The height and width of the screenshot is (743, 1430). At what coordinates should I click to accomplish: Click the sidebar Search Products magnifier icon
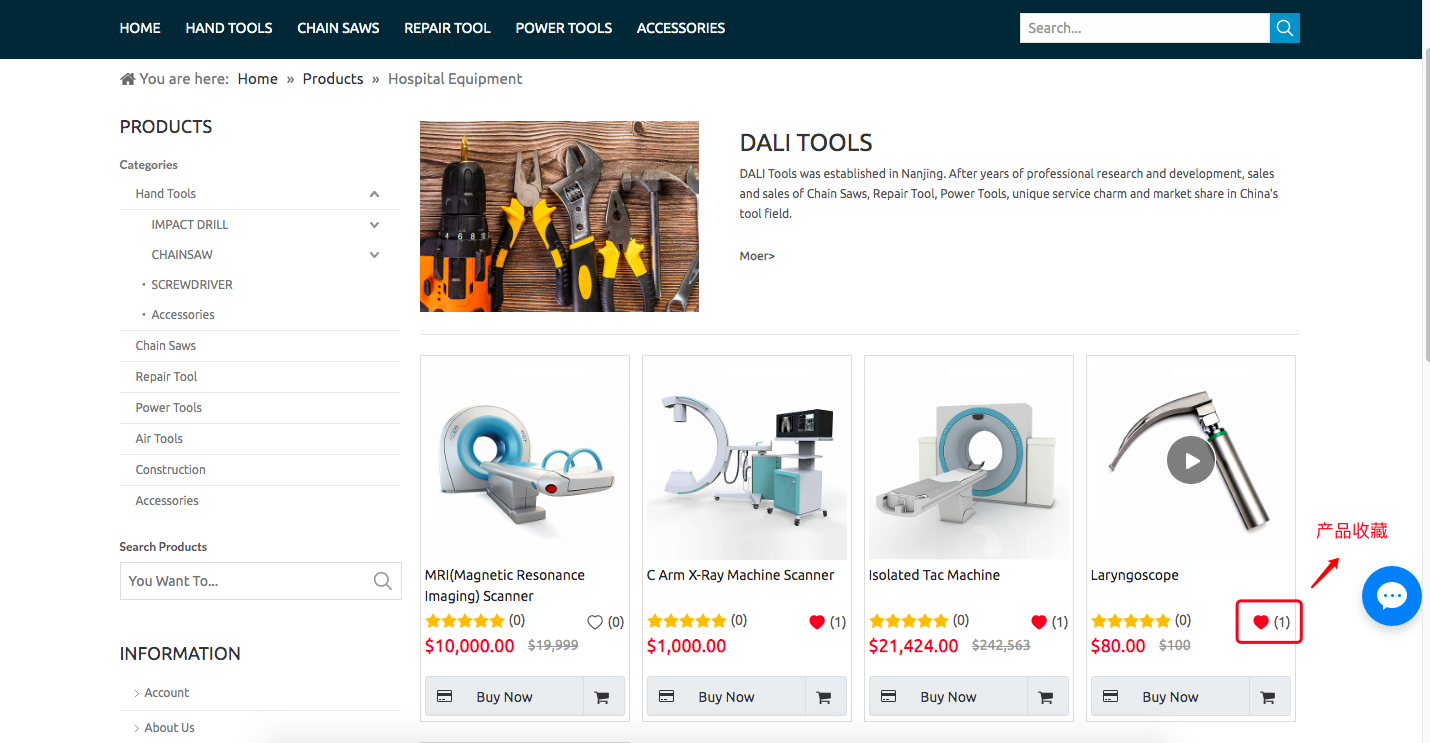pos(382,581)
